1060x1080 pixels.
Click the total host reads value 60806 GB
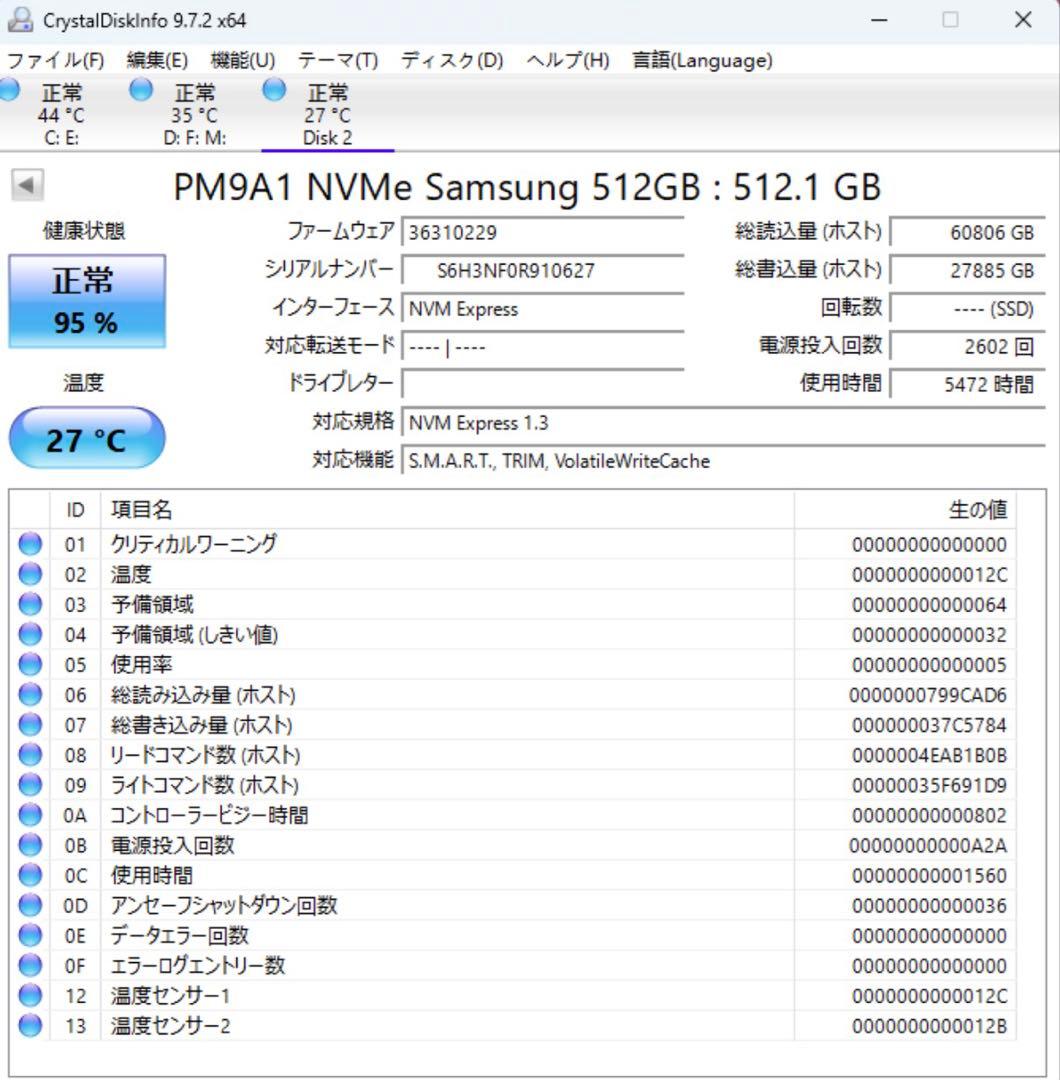[968, 232]
